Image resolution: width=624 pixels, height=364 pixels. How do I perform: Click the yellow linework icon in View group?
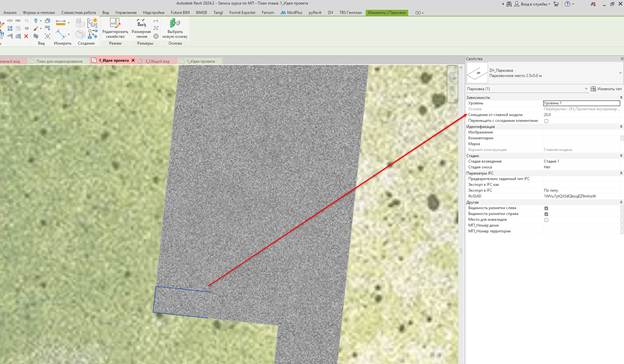tap(60, 23)
